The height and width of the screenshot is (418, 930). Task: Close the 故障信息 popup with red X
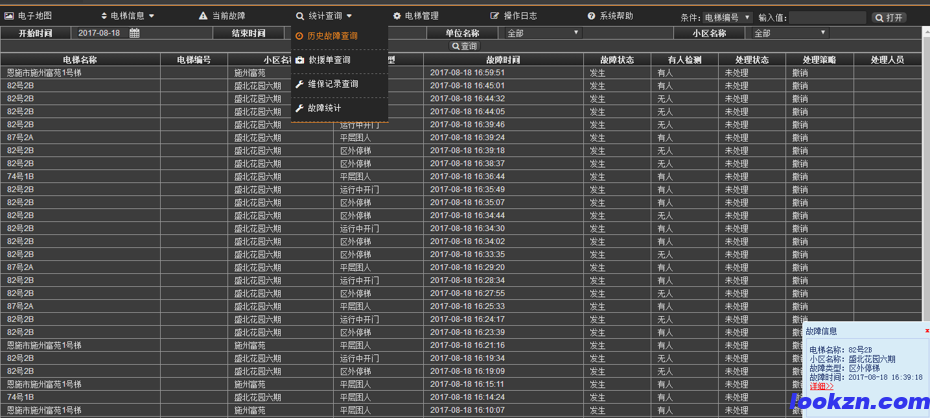pos(926,330)
